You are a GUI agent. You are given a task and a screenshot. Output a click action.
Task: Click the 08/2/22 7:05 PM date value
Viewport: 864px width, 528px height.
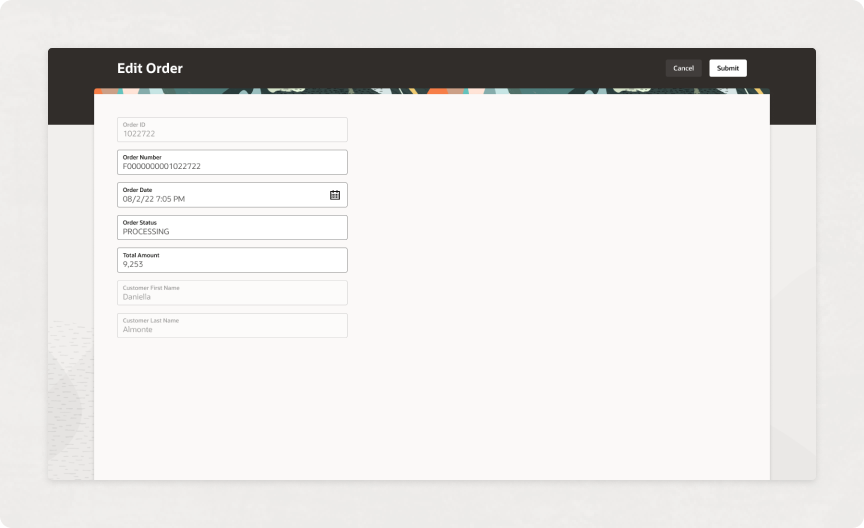click(x=153, y=199)
